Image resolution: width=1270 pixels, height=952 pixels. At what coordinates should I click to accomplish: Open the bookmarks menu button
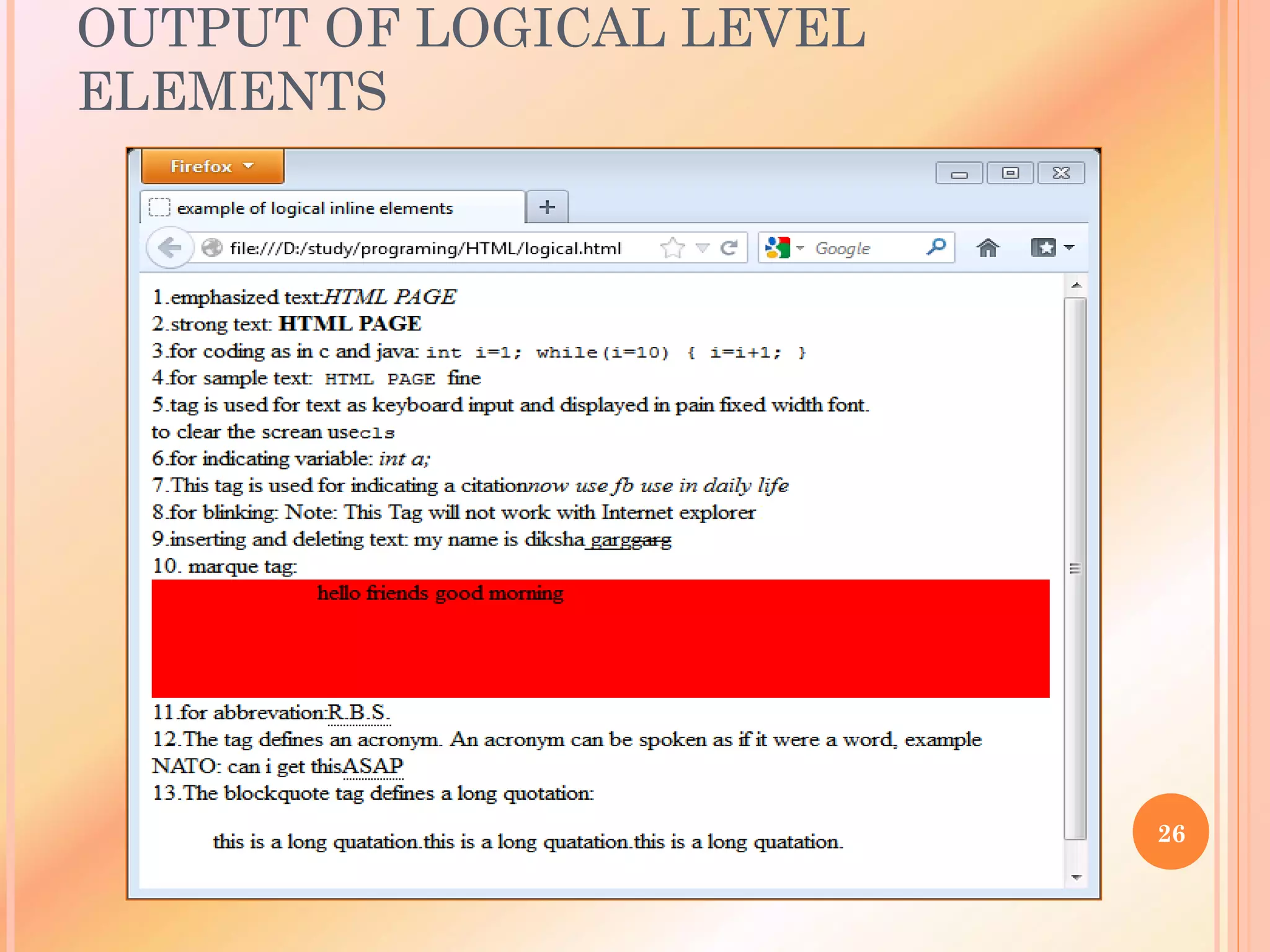1043,248
